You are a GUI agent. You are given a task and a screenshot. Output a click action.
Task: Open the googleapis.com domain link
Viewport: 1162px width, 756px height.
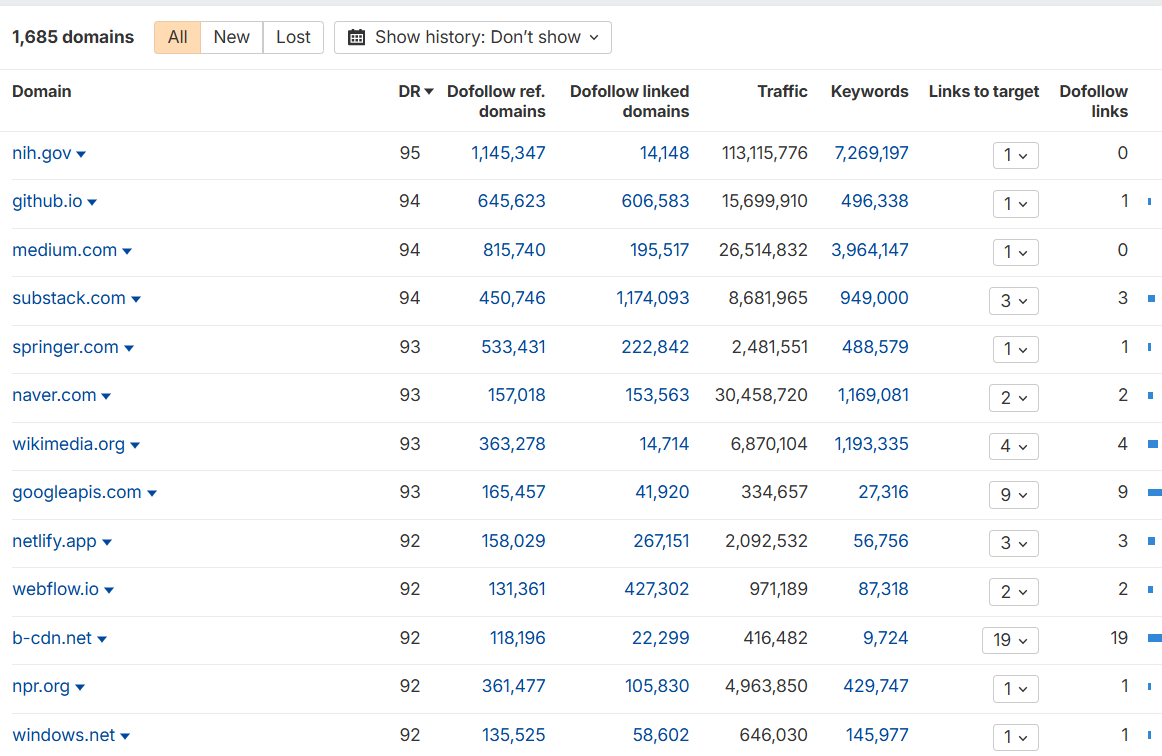76,493
